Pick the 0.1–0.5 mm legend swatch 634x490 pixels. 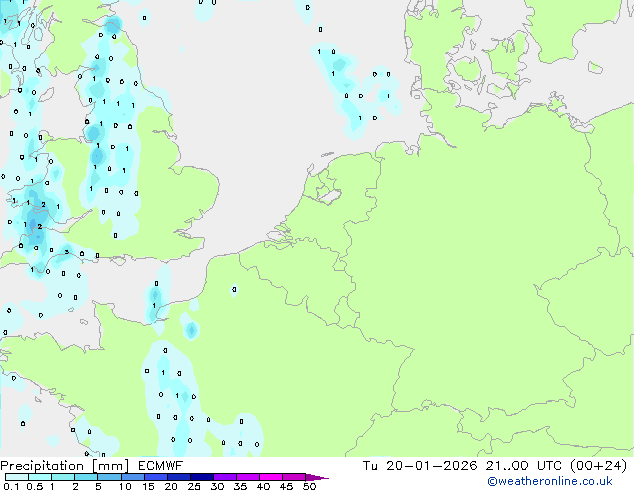17,477
